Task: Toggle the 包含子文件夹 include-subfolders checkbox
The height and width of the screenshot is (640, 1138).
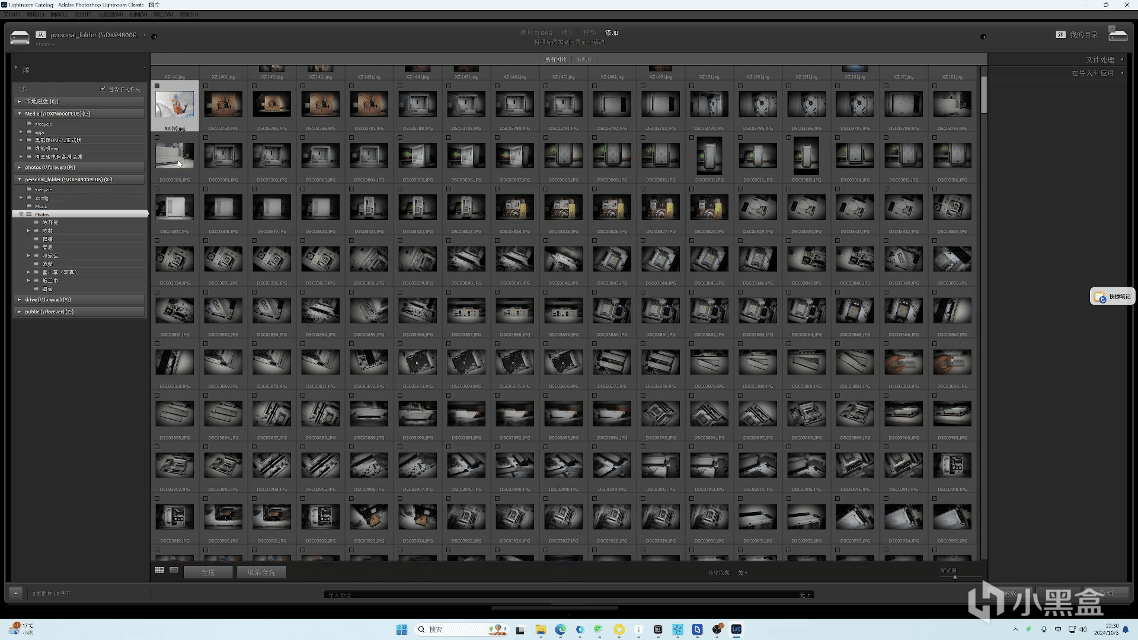Action: 103,89
